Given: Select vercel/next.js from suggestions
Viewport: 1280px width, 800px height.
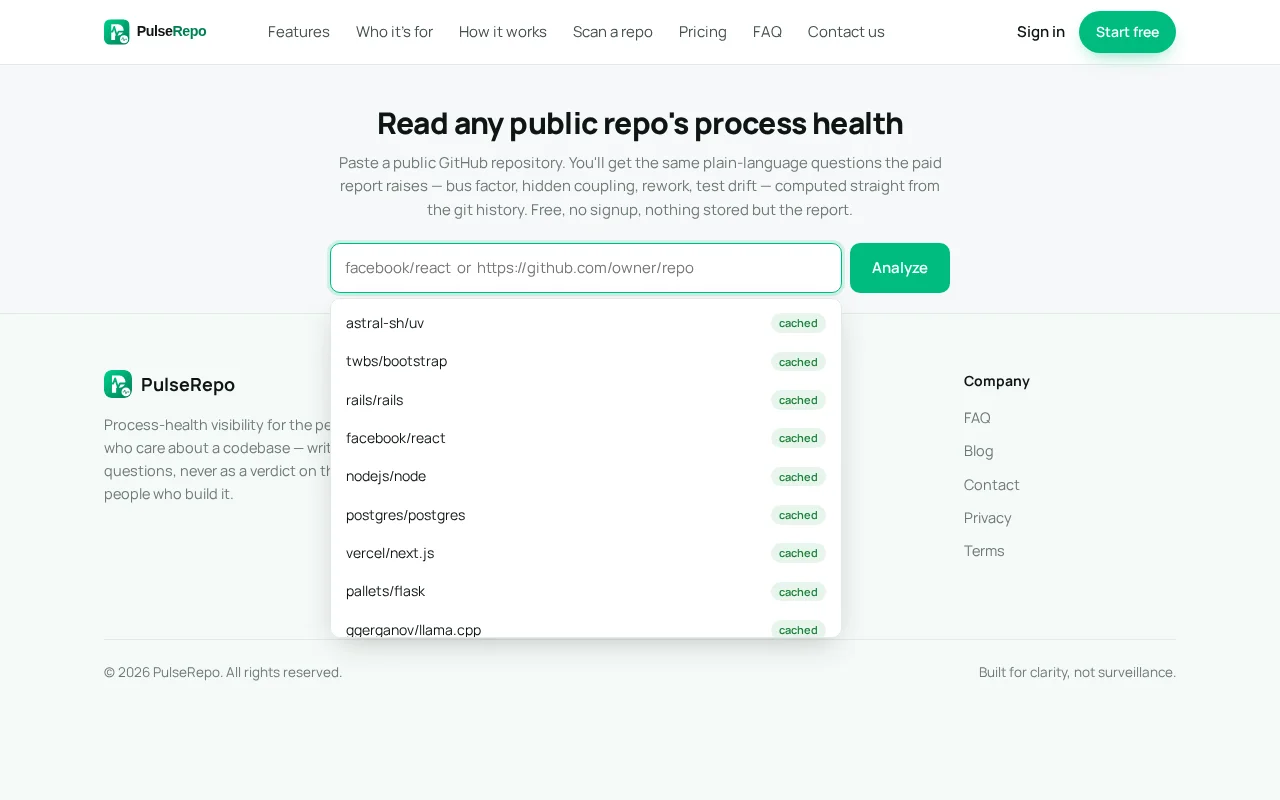Looking at the screenshot, I should click(586, 553).
